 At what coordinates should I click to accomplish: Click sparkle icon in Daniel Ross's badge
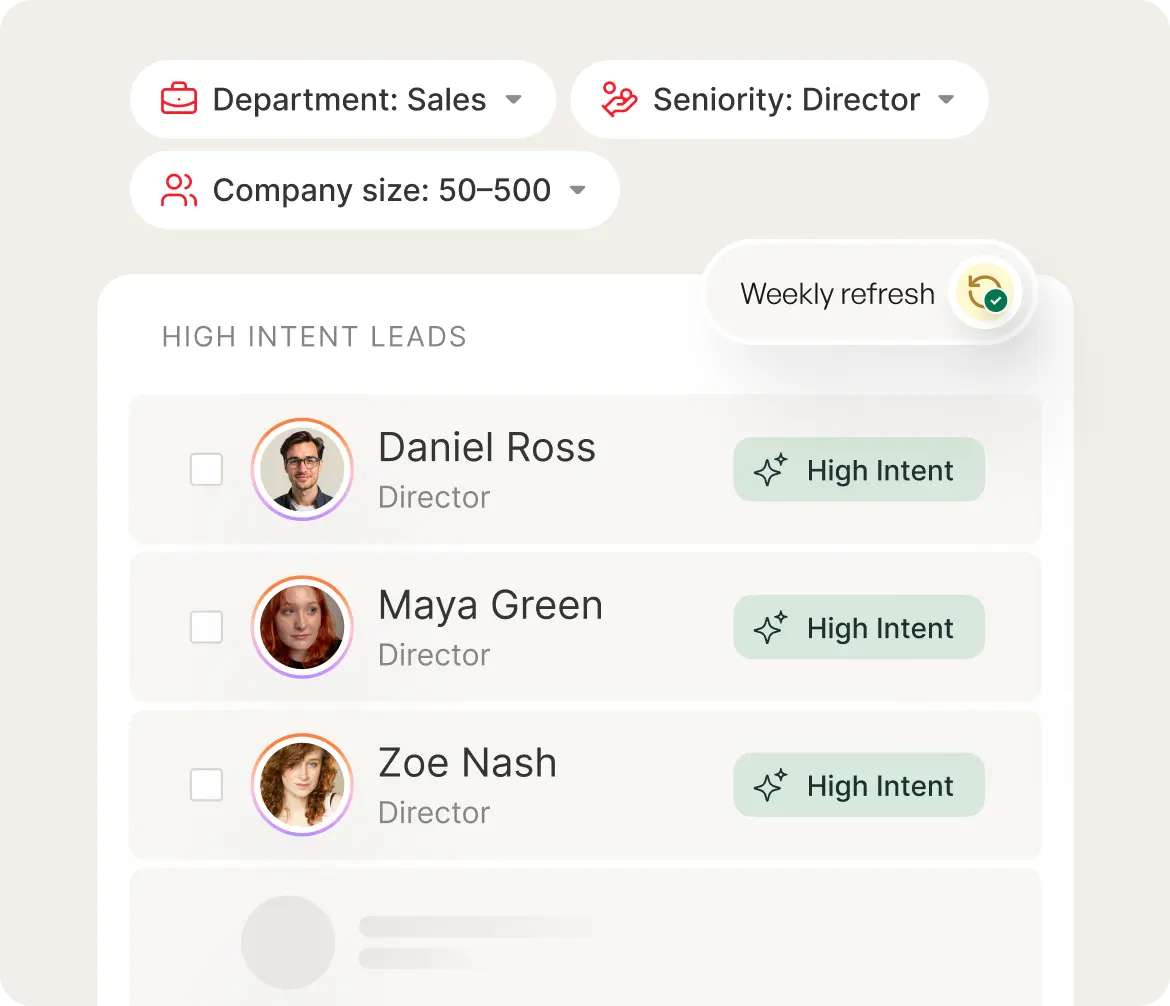coord(770,470)
